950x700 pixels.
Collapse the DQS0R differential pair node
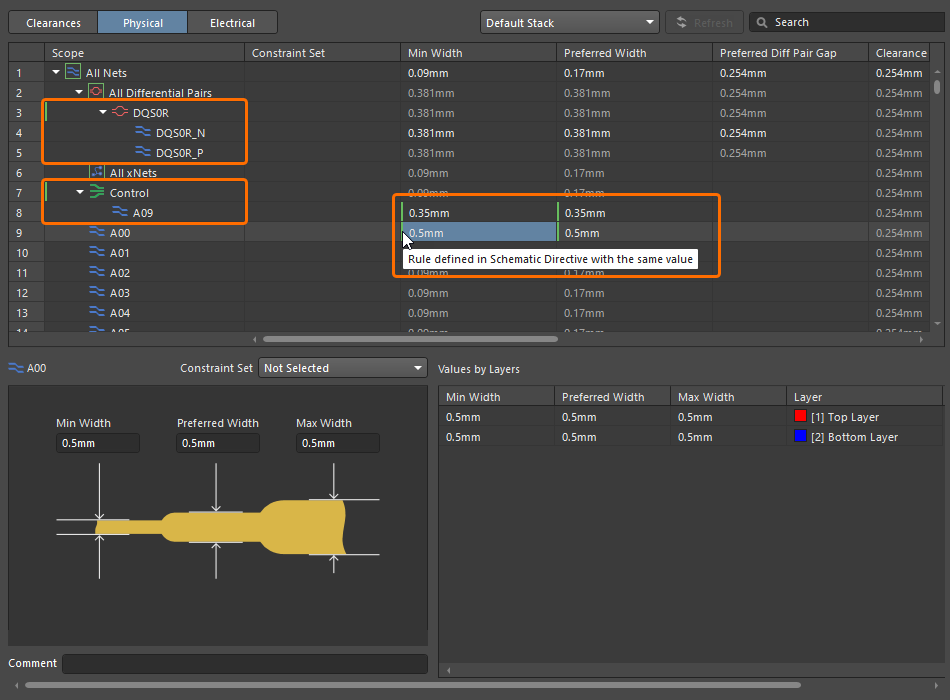pos(103,113)
